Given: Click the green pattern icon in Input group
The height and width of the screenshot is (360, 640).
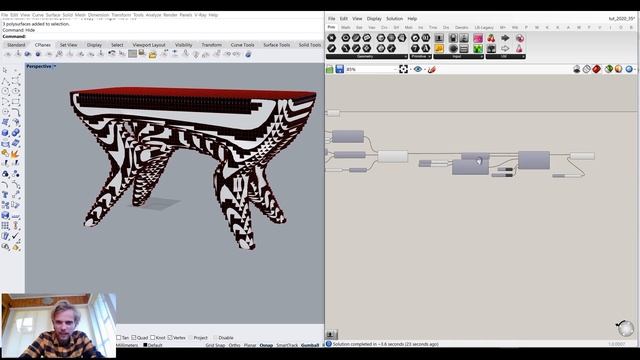Looking at the screenshot, I should coord(478,49).
